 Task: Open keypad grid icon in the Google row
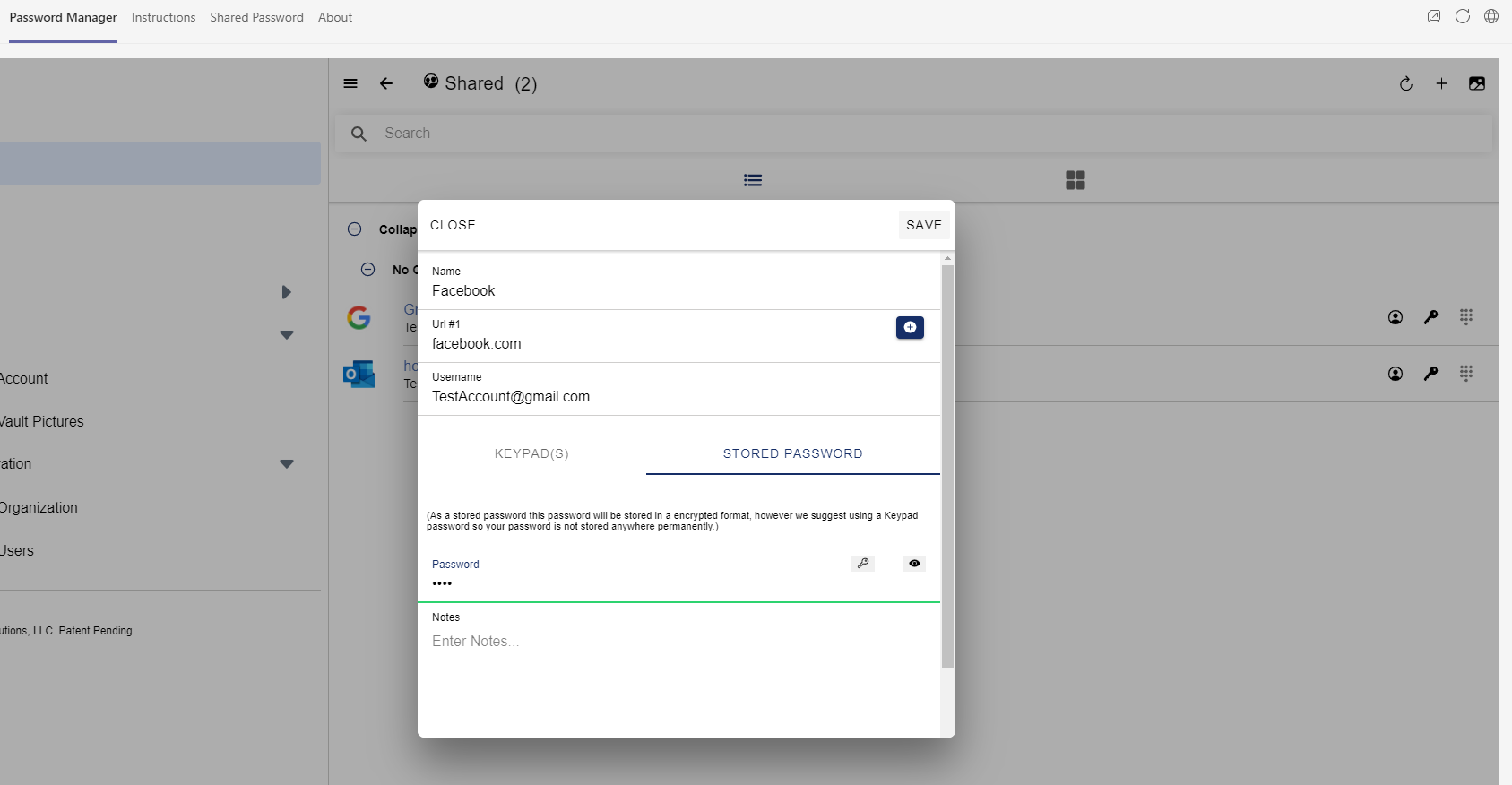click(1466, 316)
